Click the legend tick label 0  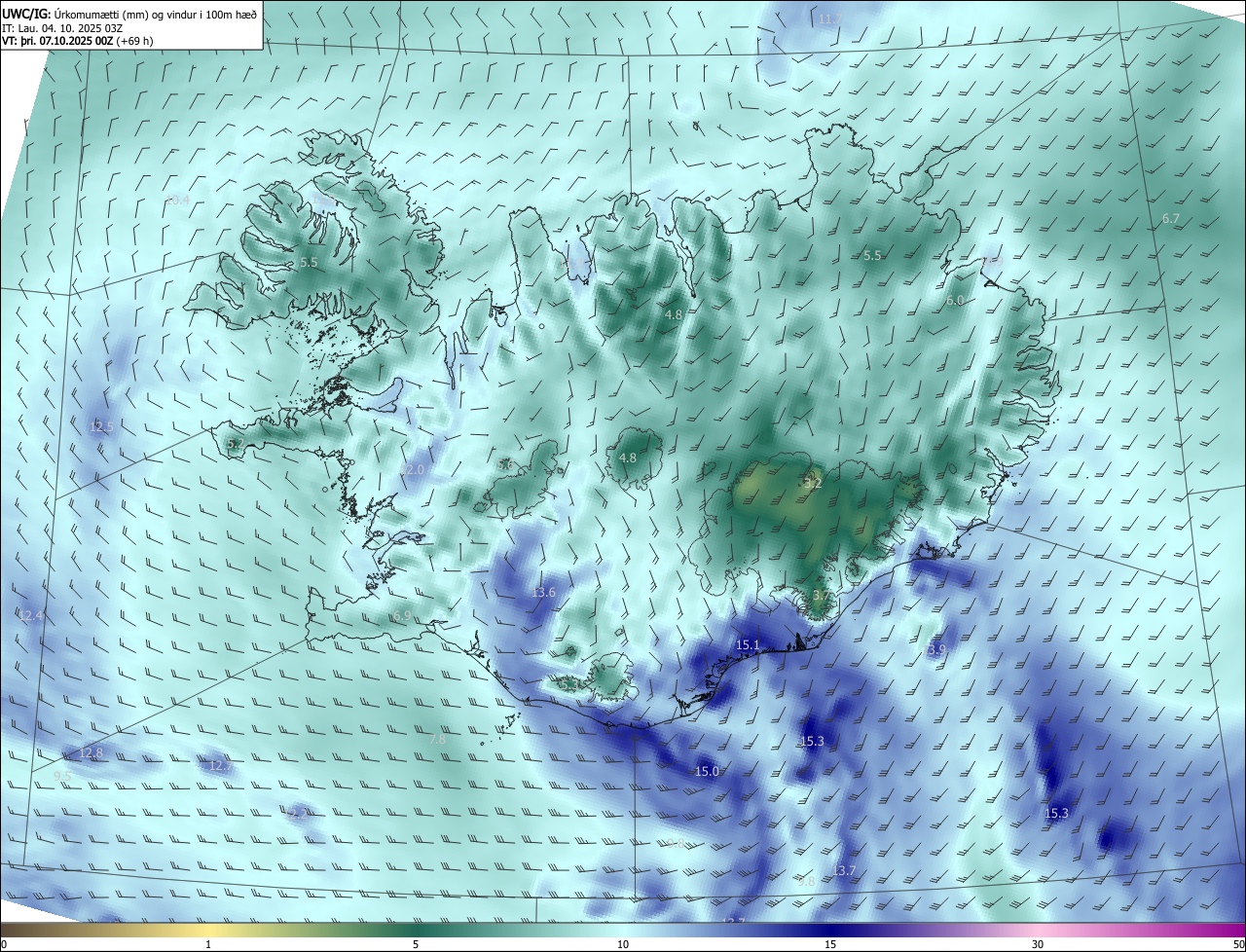pos(4,944)
